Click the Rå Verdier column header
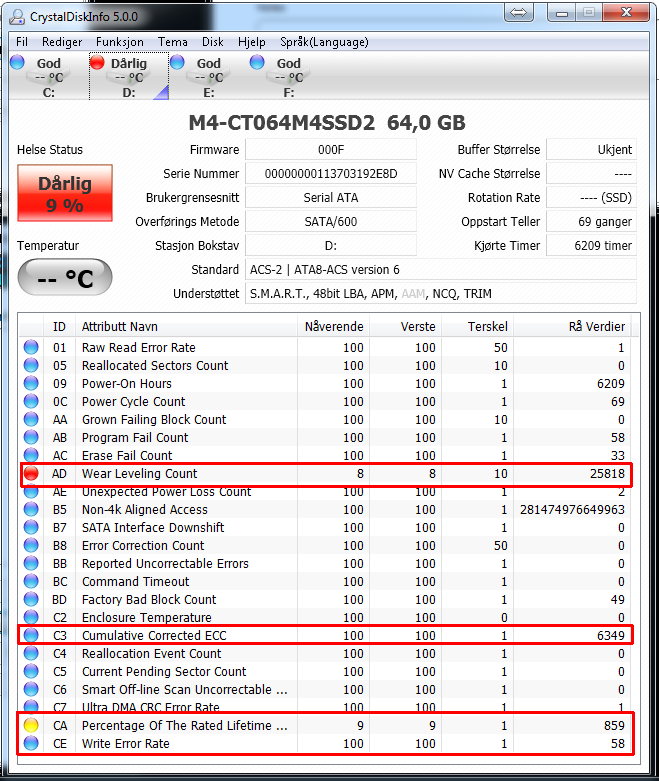 [x=572, y=327]
